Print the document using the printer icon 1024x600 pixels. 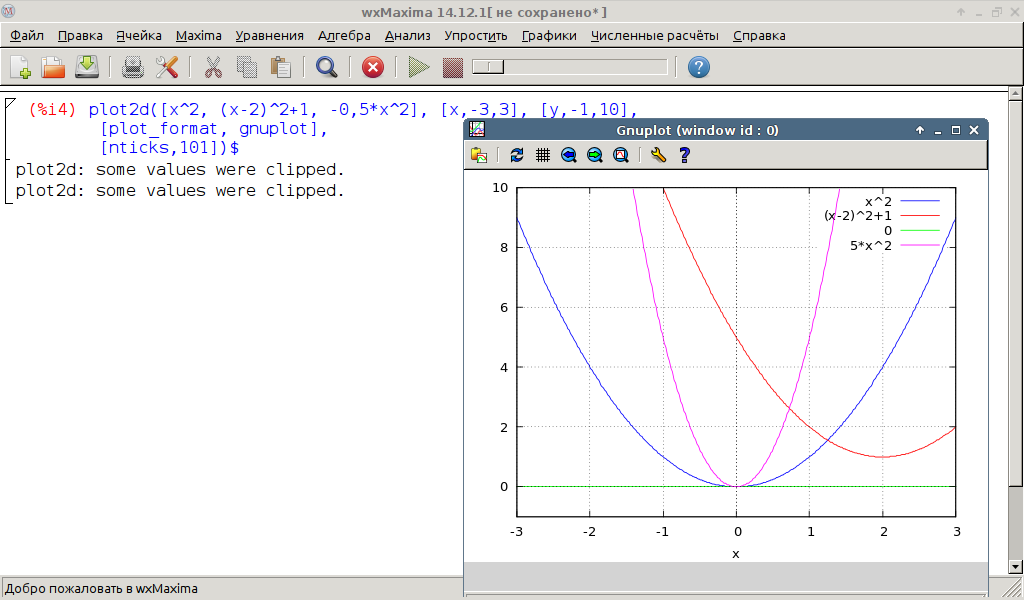click(133, 67)
